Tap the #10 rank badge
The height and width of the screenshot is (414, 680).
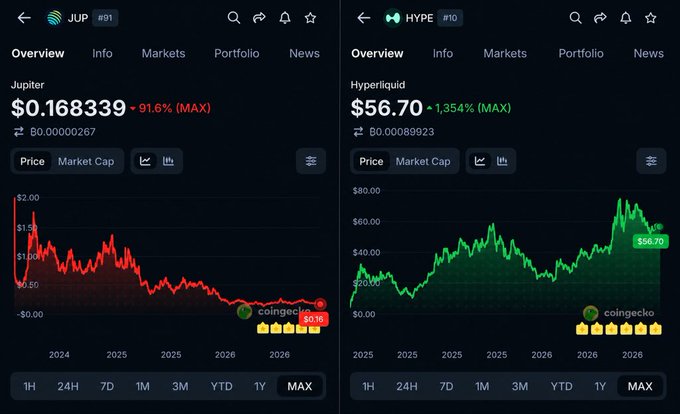pos(450,18)
